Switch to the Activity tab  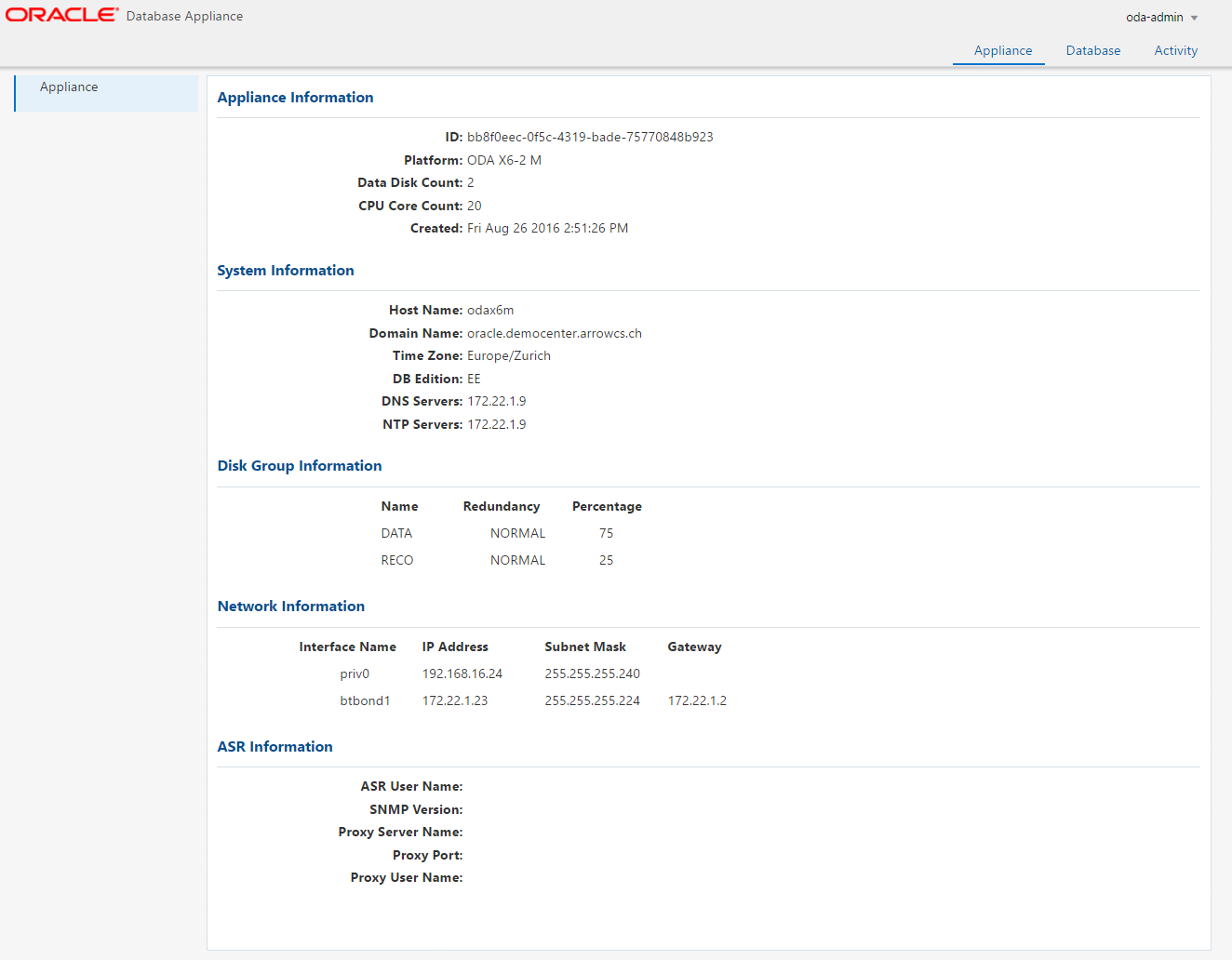click(1175, 51)
